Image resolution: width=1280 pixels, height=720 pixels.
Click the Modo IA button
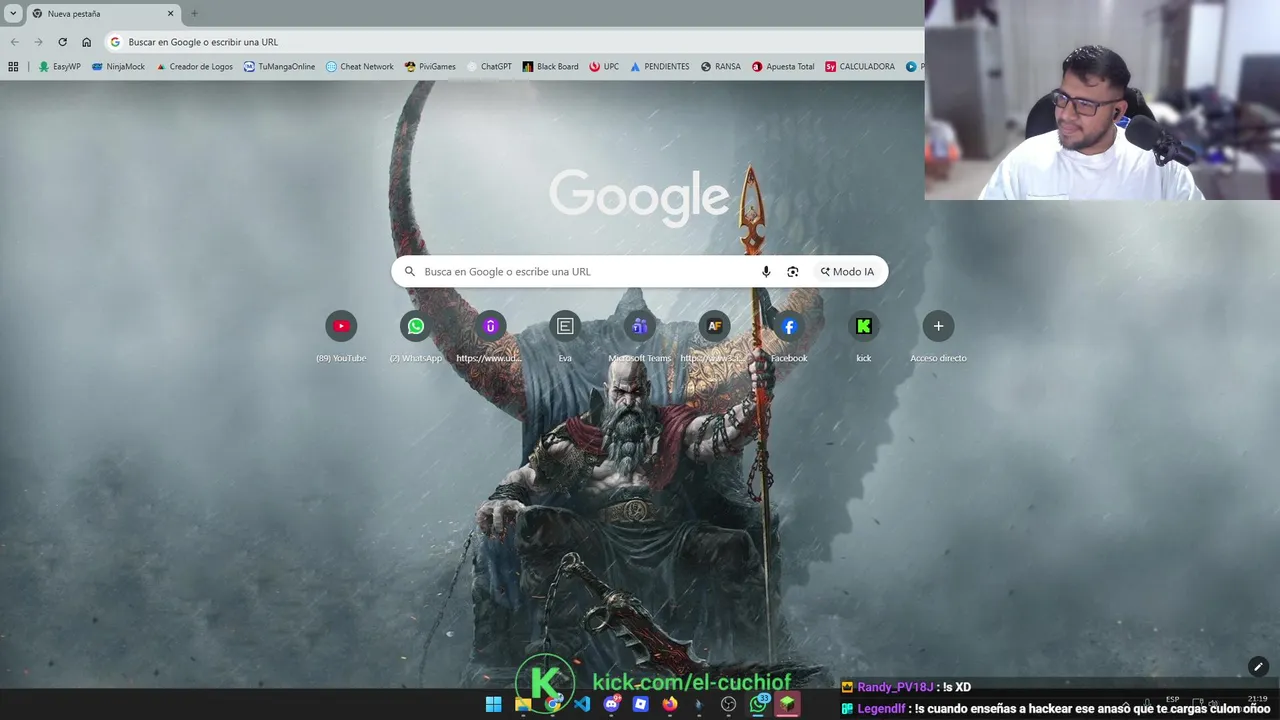coord(847,271)
